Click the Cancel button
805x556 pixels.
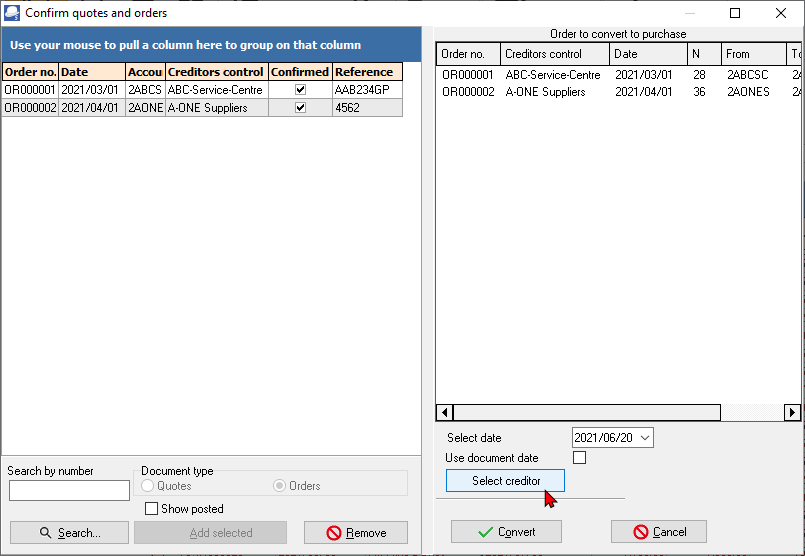(659, 532)
